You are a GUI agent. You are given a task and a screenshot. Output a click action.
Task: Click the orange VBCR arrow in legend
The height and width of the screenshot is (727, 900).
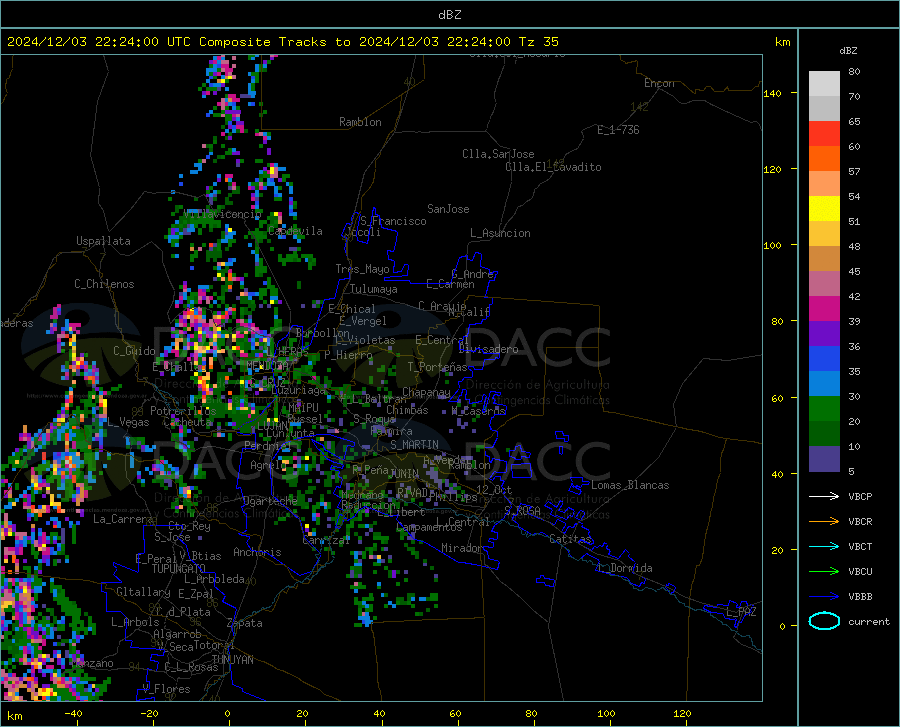tap(824, 522)
